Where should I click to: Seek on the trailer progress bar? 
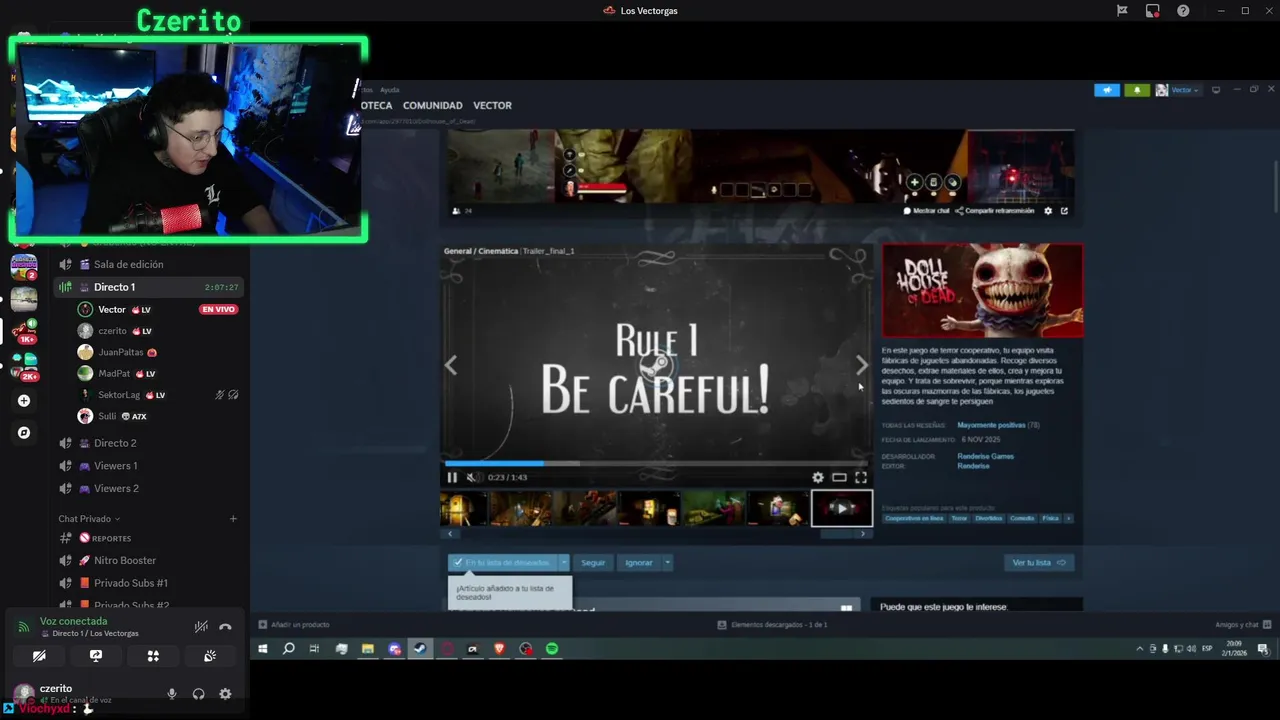[x=657, y=463]
